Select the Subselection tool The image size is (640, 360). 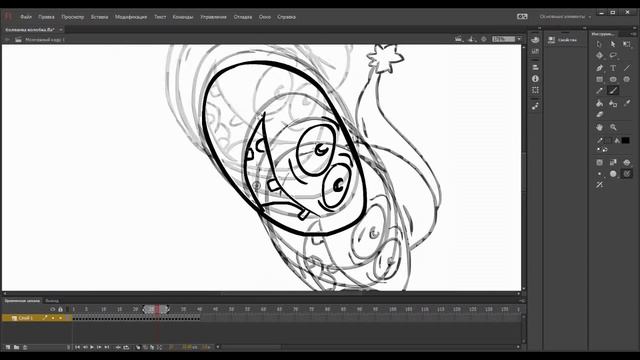coord(613,44)
